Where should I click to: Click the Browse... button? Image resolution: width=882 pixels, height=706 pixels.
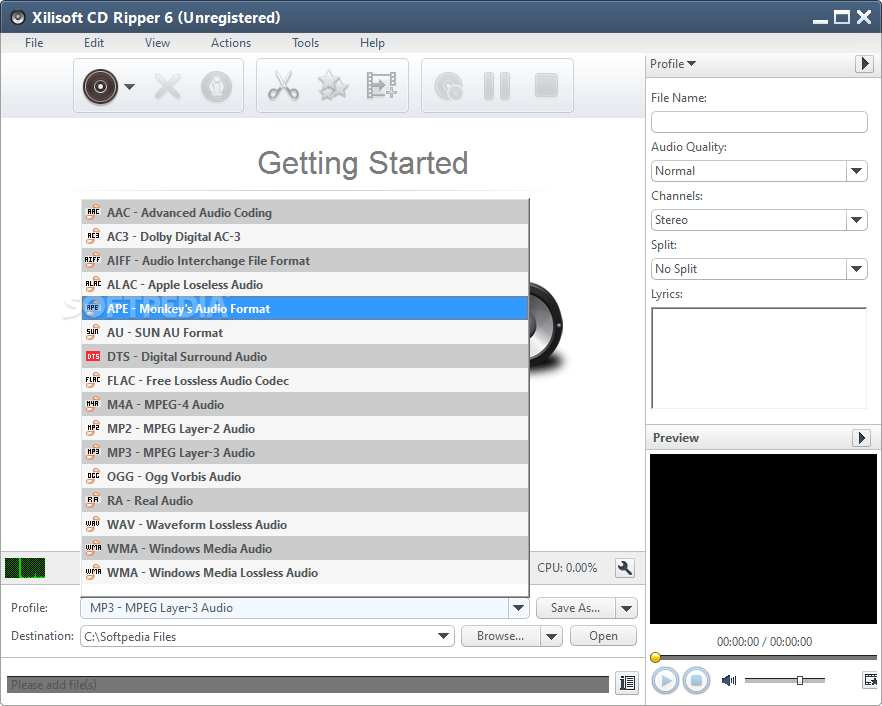[501, 636]
